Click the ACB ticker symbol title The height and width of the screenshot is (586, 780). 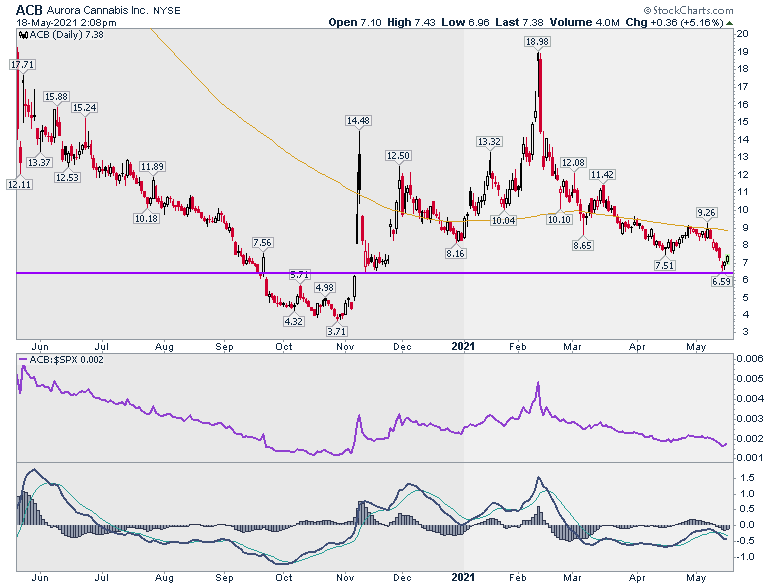[x=30, y=10]
